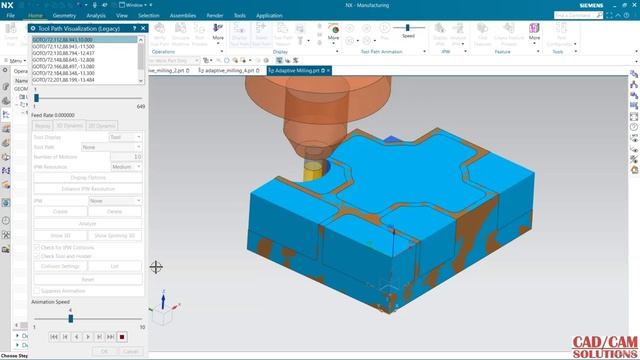Click the Play forward button in dialog

tap(88, 337)
